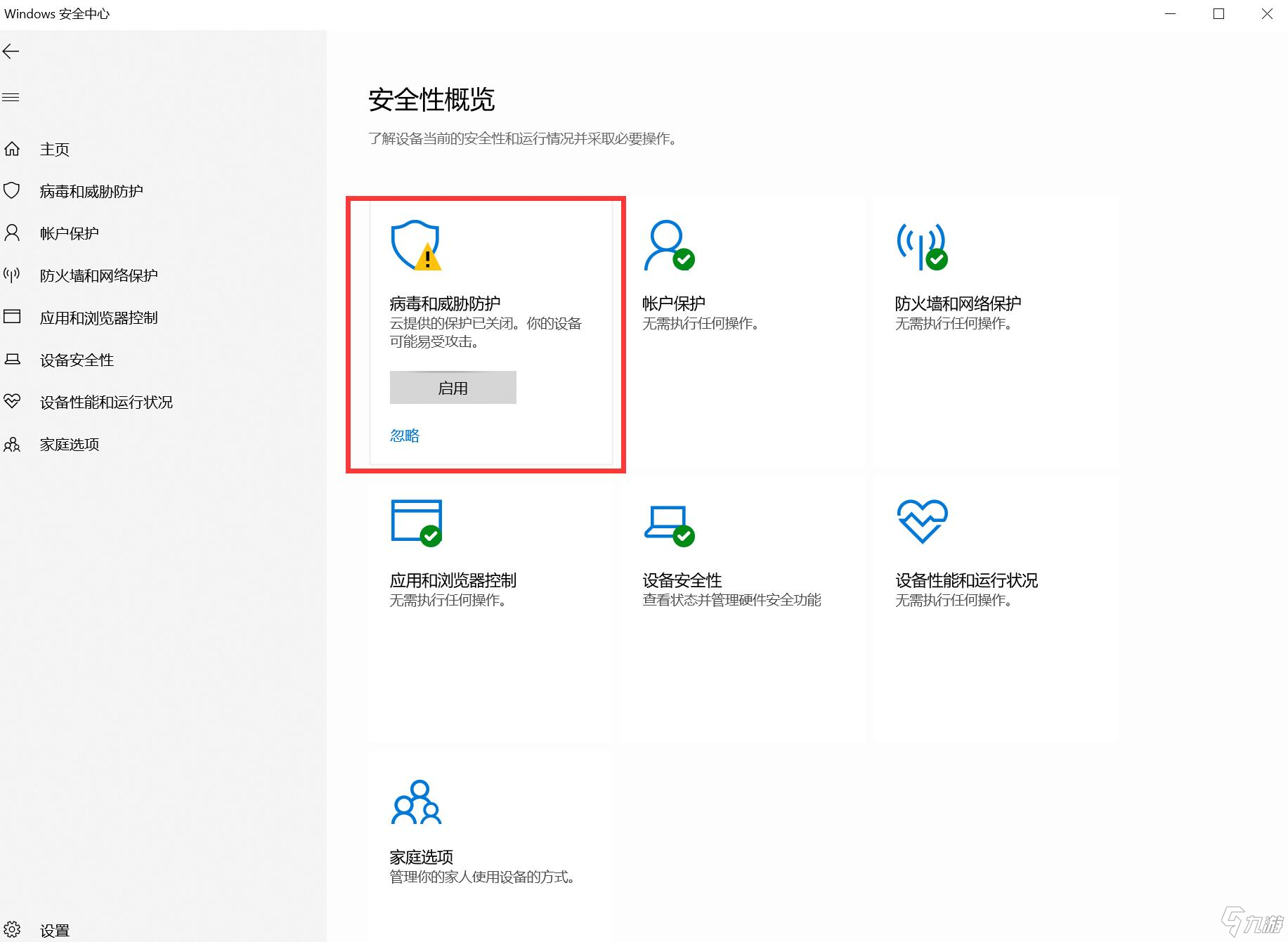Open the 设备安全性 card title
The height and width of the screenshot is (942, 1288).
682,580
